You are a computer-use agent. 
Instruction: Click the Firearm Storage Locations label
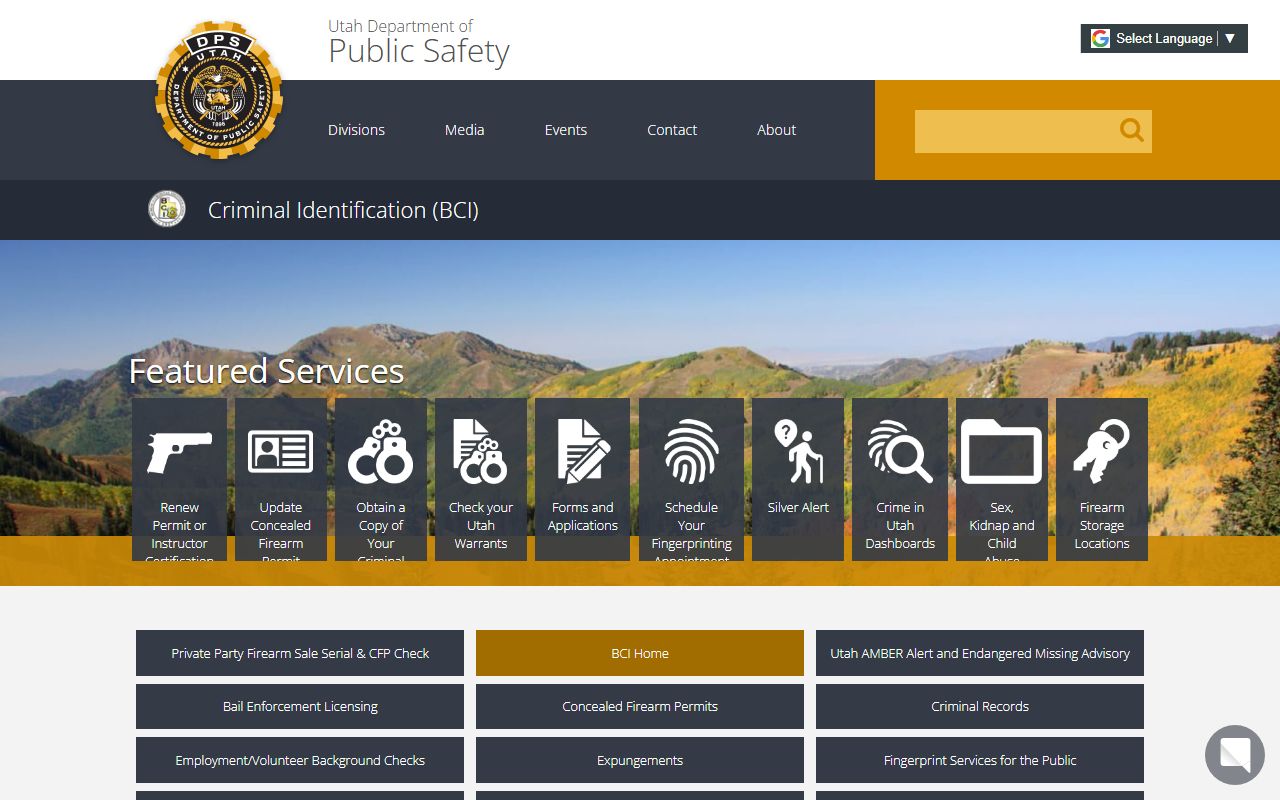pyautogui.click(x=1102, y=525)
